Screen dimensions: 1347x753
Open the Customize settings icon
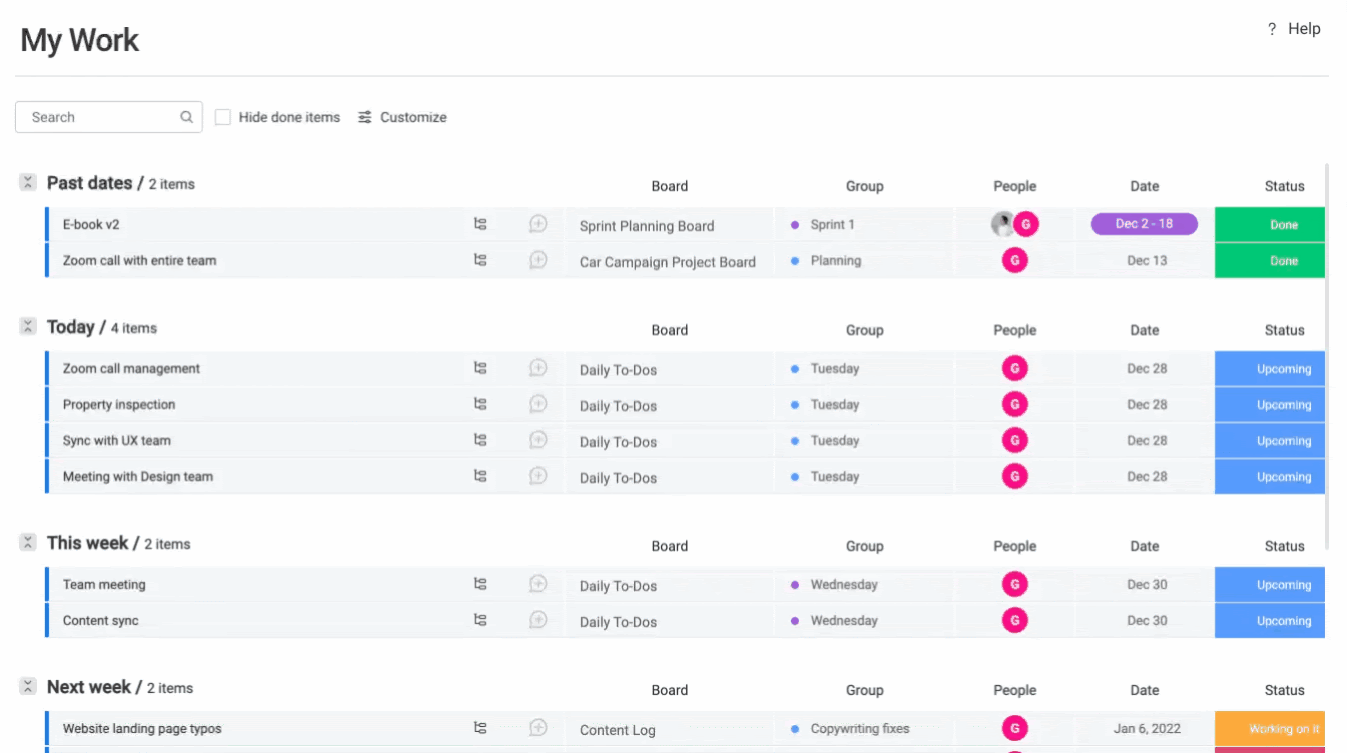(x=365, y=117)
